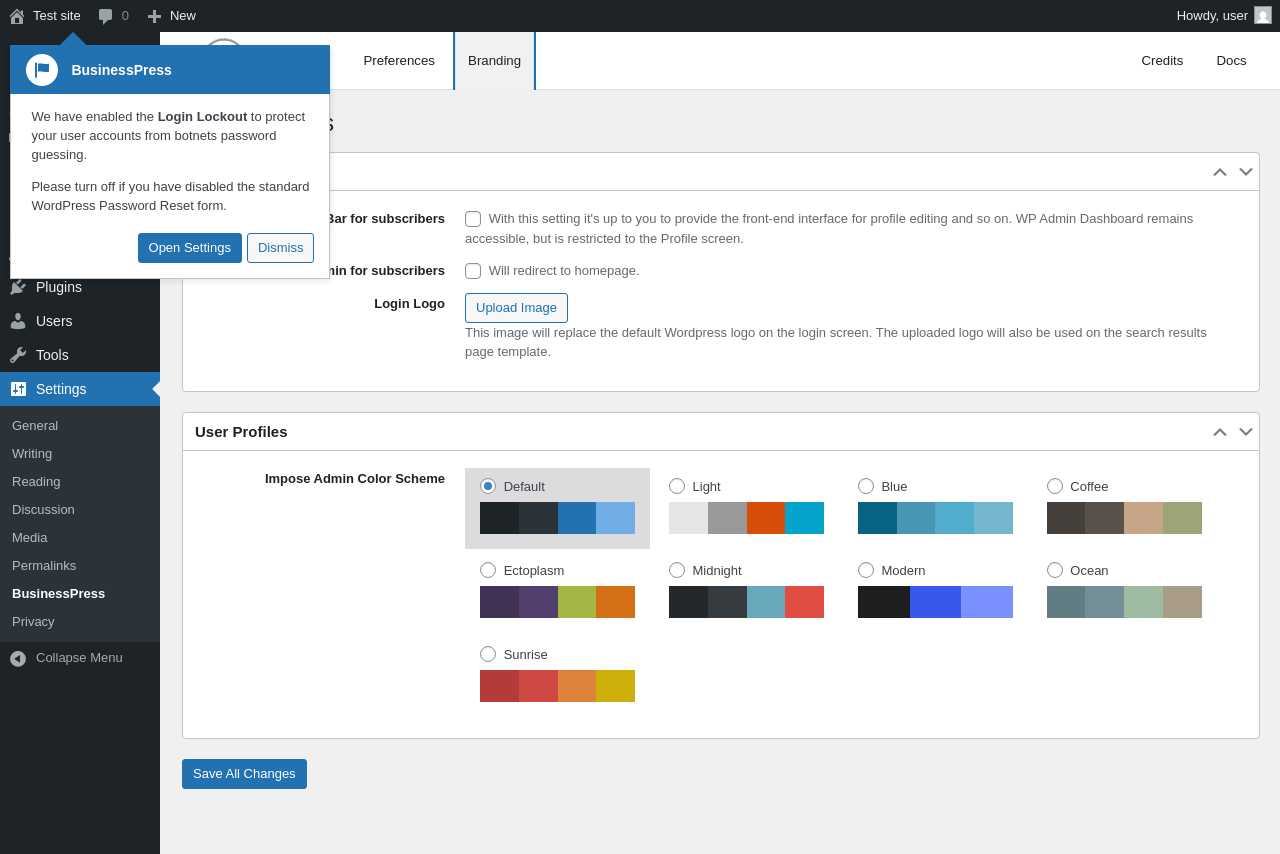This screenshot has width=1280, height=854.
Task: Click the first panel's up chevron
Action: [x=1220, y=172]
